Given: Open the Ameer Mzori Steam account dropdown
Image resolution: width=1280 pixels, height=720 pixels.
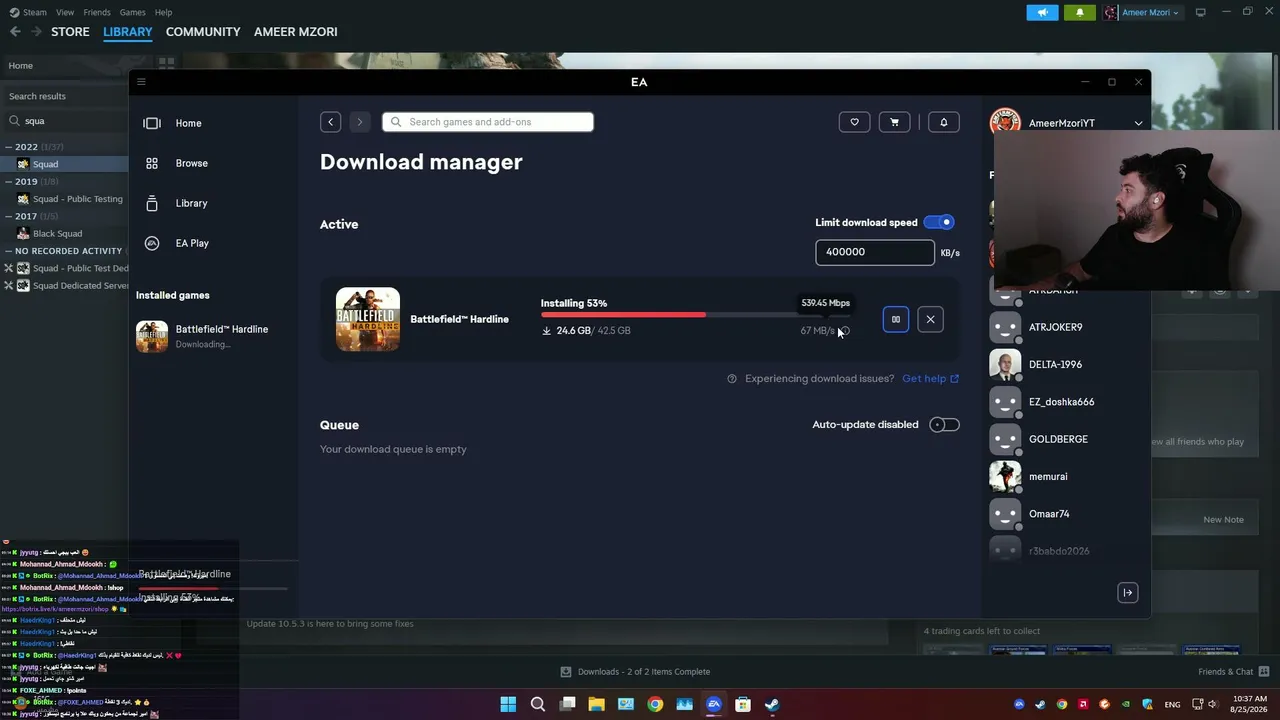Looking at the screenshot, I should pos(1141,13).
